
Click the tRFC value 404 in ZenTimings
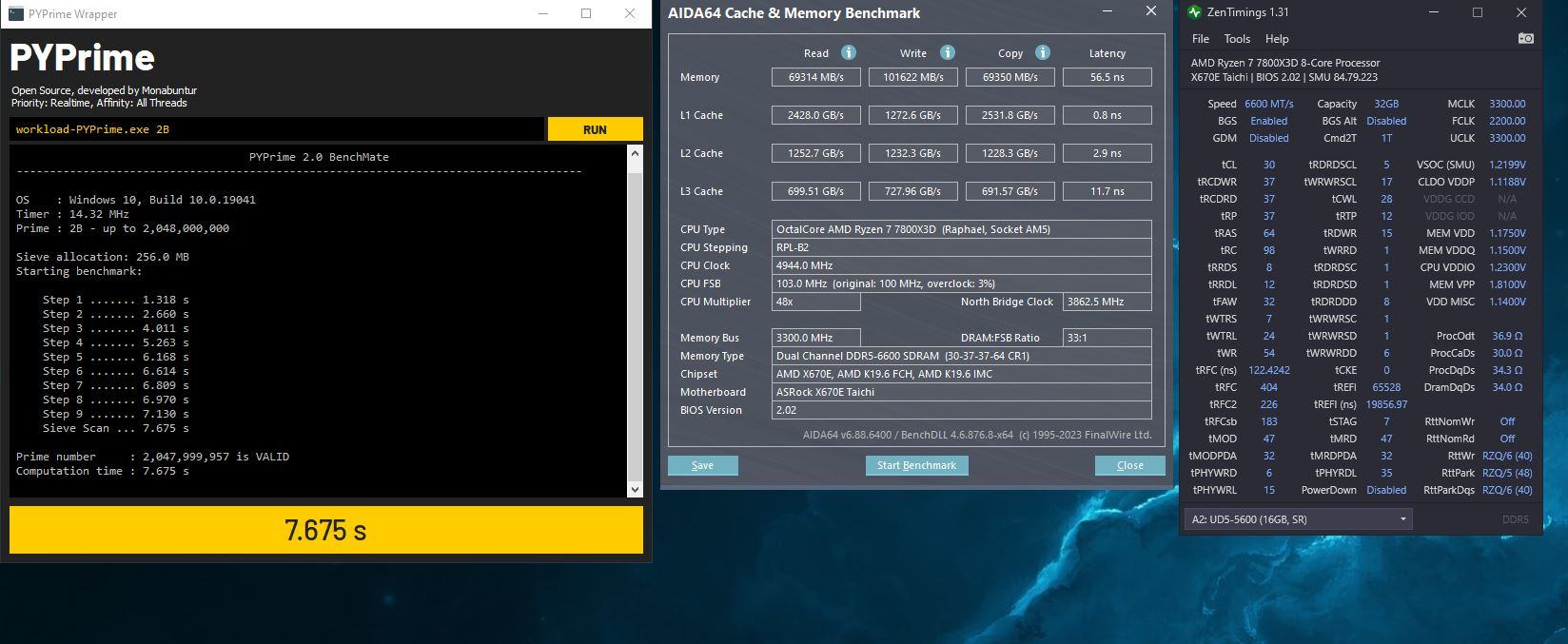click(1269, 387)
